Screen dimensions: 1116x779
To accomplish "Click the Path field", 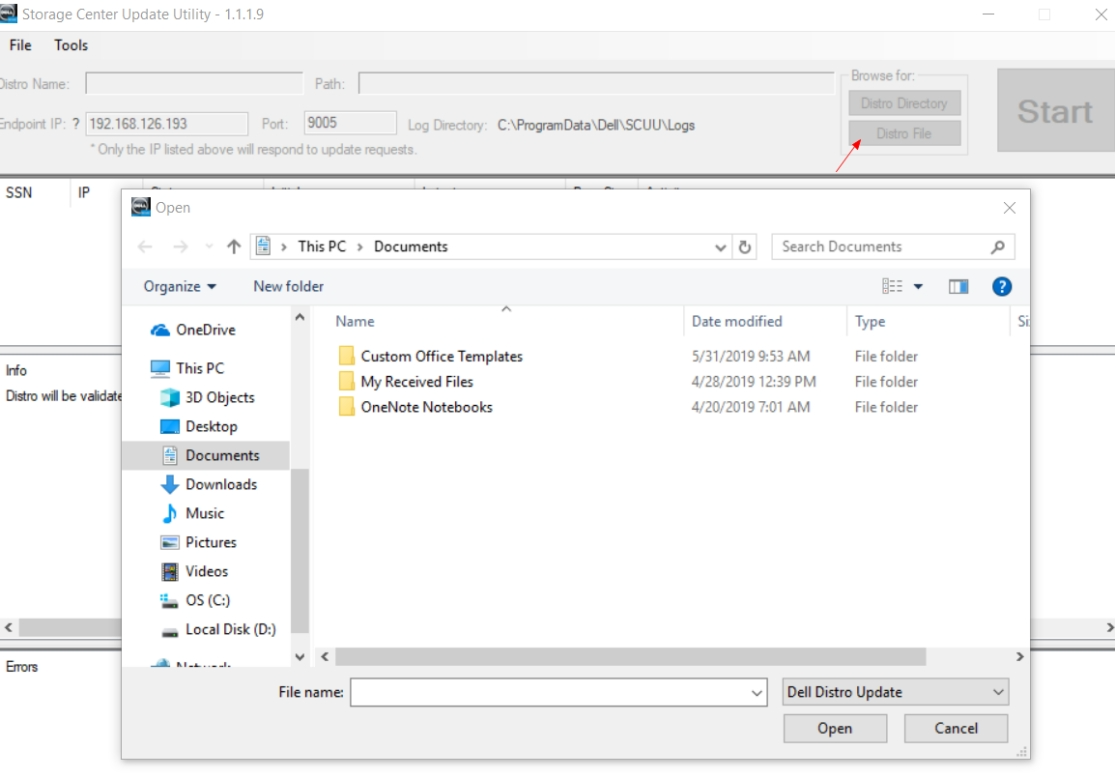I will pyautogui.click(x=596, y=84).
